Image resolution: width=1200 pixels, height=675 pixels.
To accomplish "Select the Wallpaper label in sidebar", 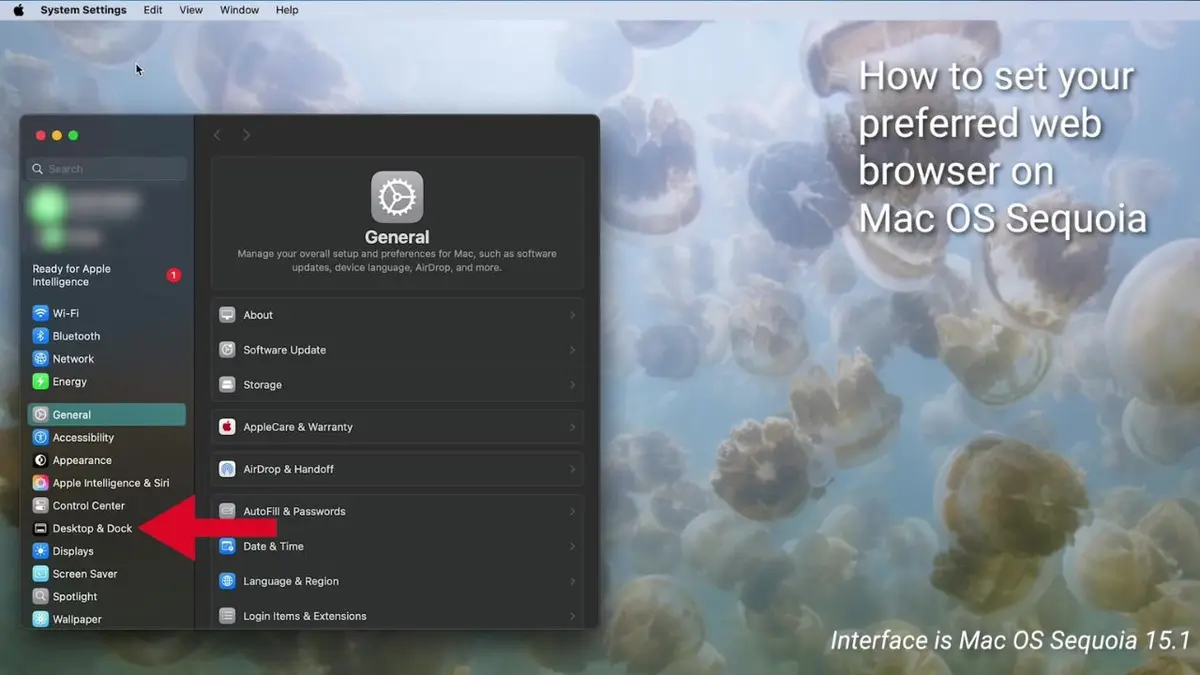I will (x=77, y=619).
